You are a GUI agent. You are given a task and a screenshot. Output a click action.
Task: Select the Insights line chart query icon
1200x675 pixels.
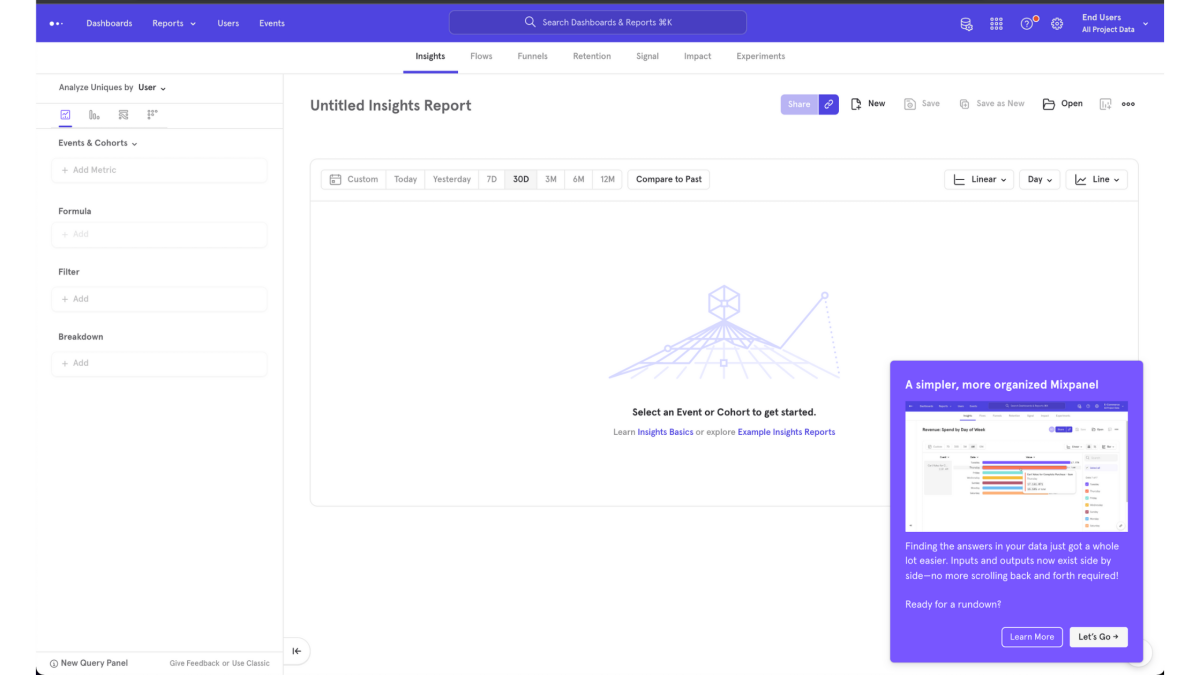point(65,115)
